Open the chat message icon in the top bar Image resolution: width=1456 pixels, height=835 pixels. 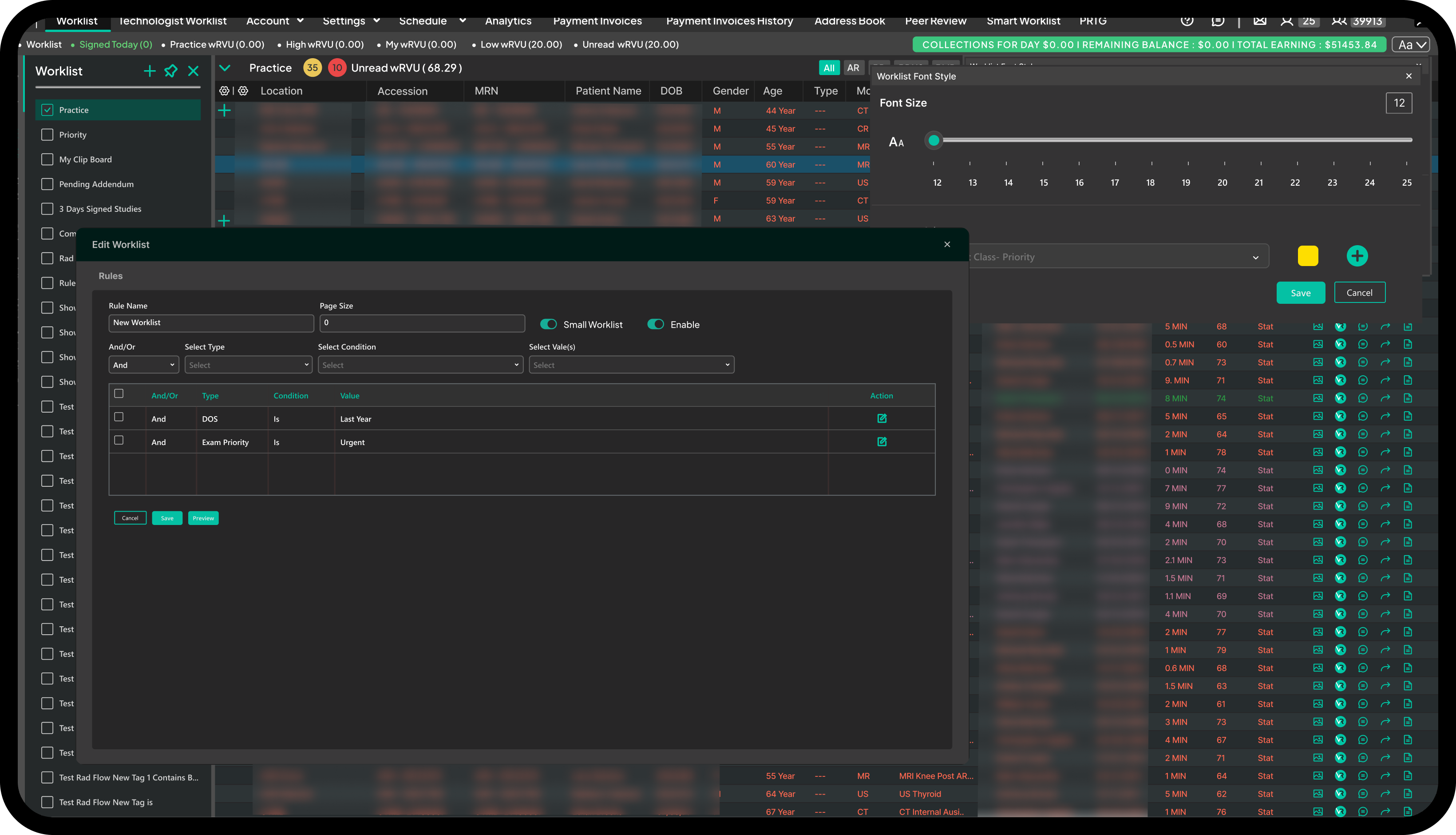1218,20
